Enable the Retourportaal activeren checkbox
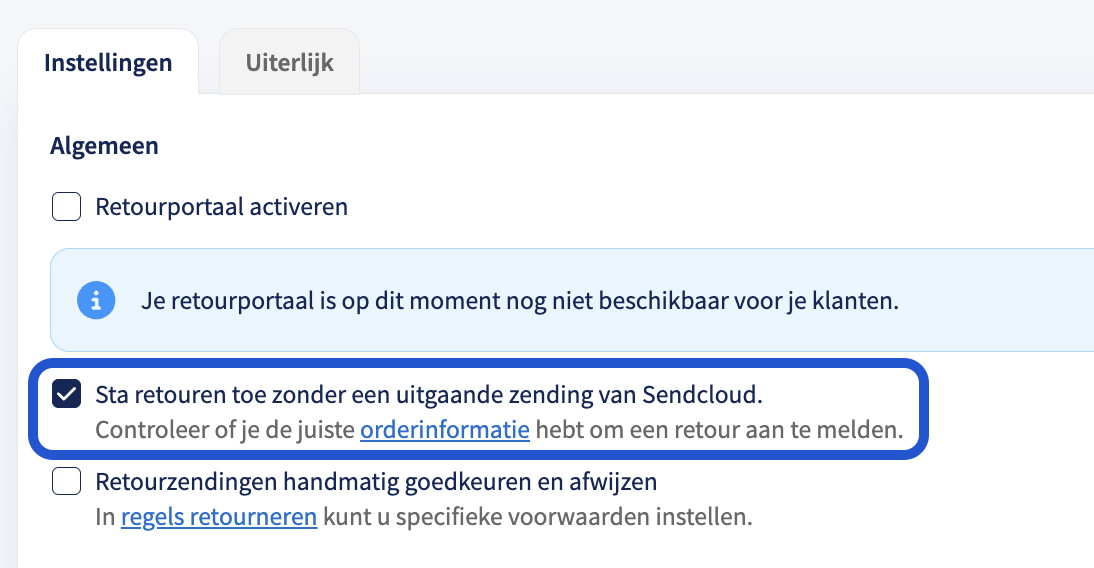The image size is (1094, 568). tap(66, 207)
